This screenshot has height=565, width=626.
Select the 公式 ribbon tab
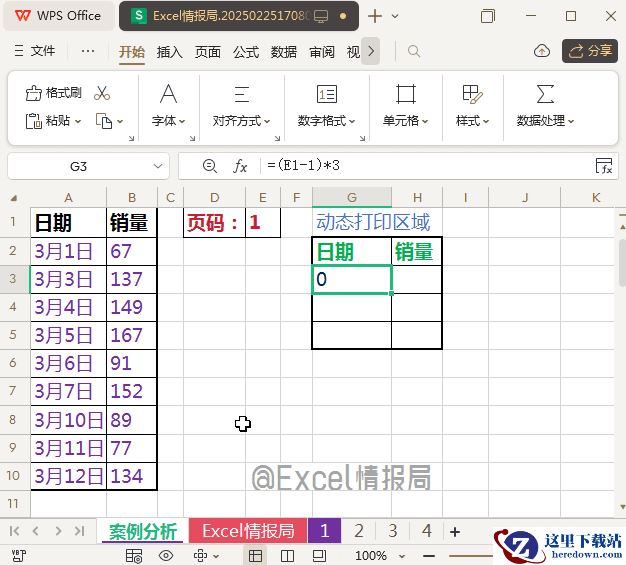pos(246,52)
